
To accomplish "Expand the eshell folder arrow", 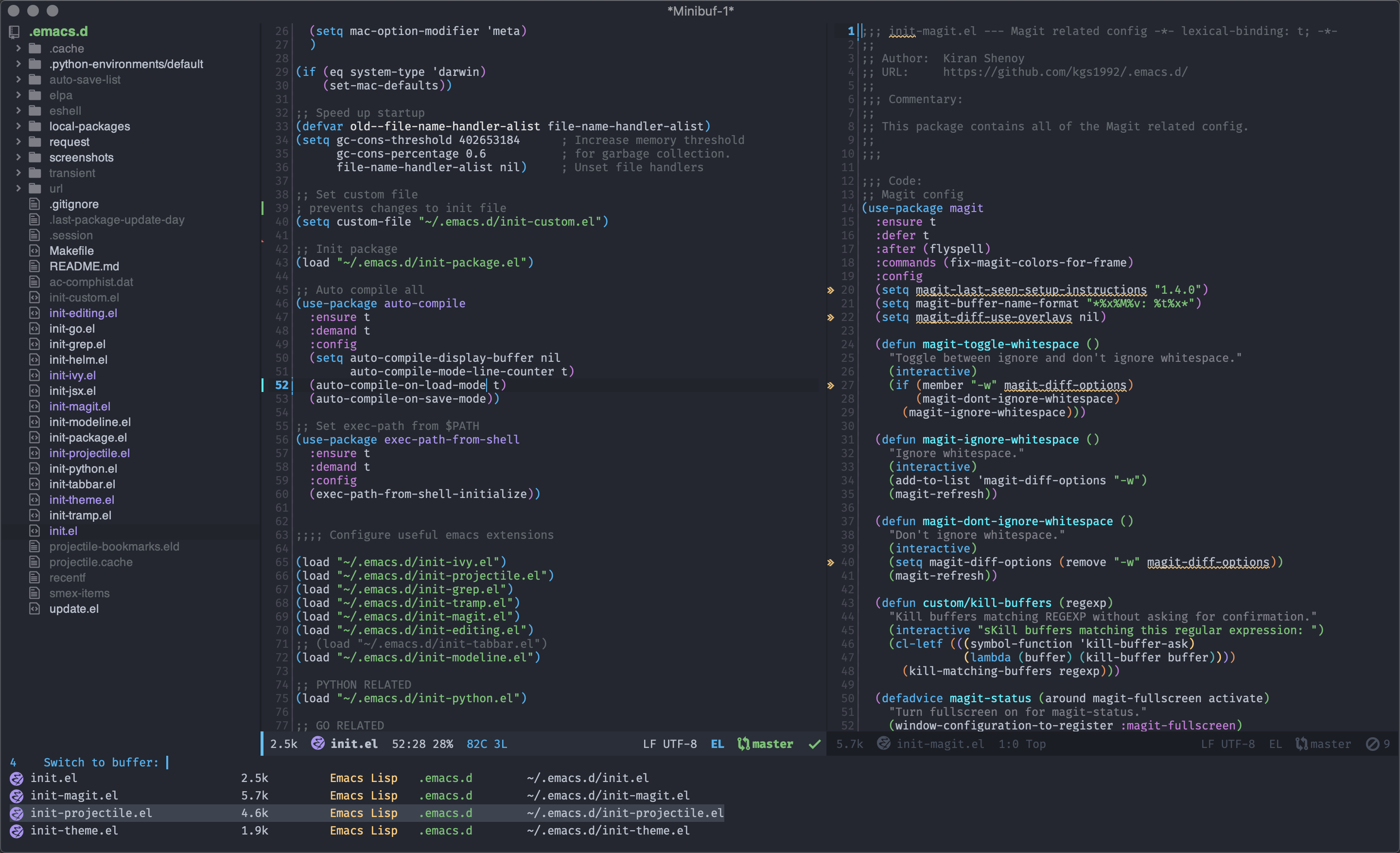I will [18, 110].
